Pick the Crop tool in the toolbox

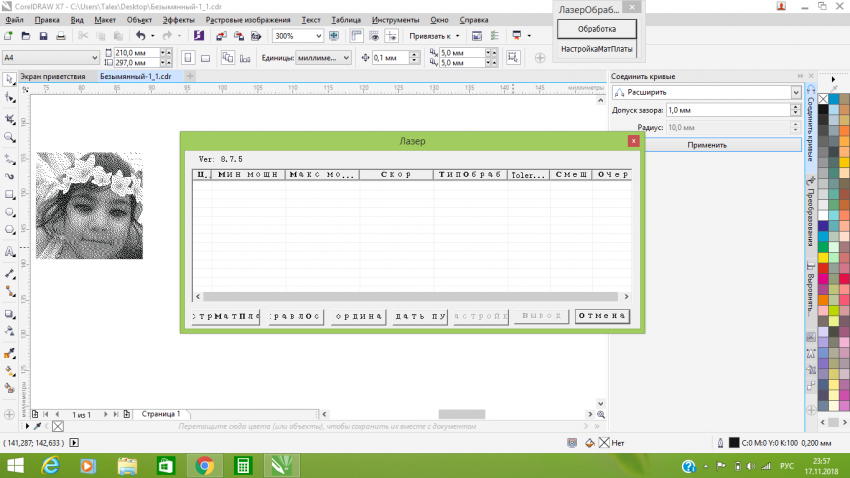click(x=9, y=118)
